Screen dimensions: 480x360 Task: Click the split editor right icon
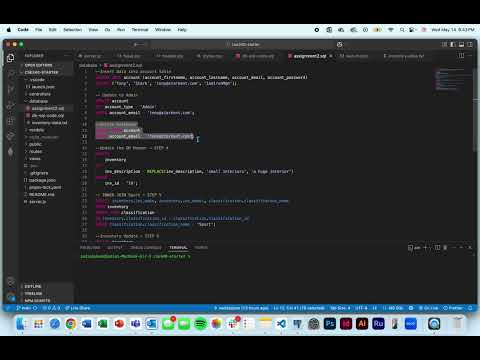(461, 56)
